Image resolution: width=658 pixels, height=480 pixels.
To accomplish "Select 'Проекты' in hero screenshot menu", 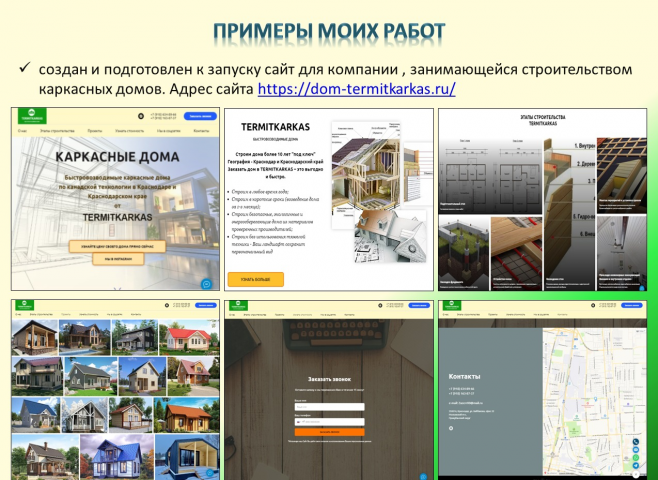I will pyautogui.click(x=95, y=131).
